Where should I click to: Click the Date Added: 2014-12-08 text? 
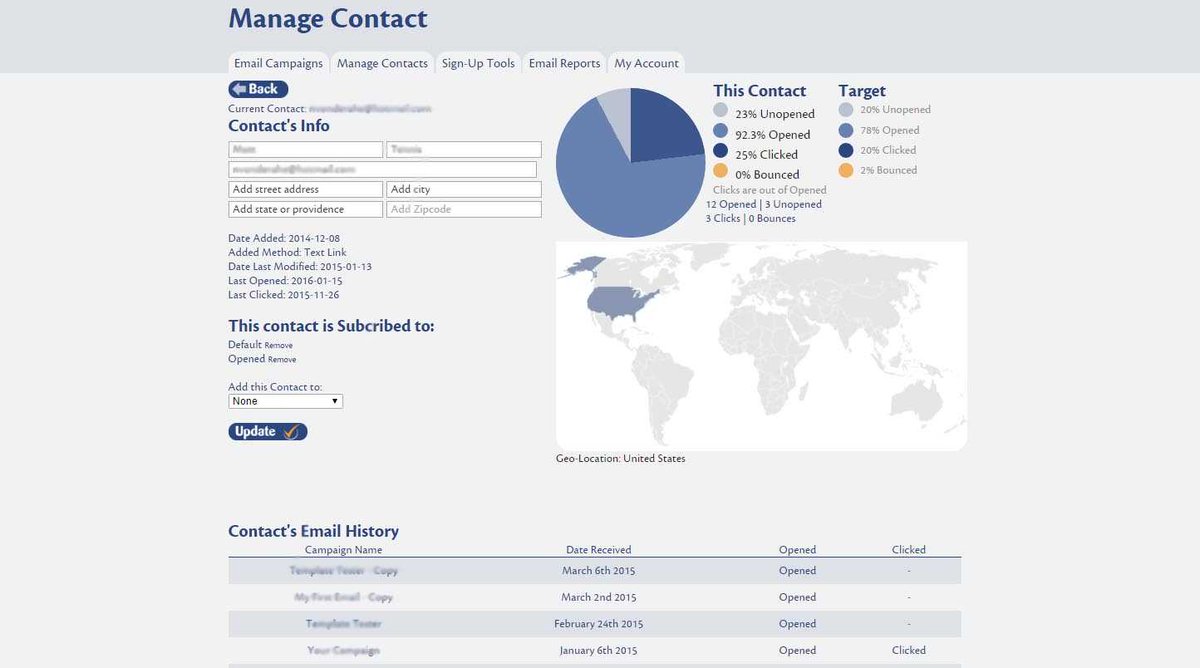pyautogui.click(x=284, y=239)
